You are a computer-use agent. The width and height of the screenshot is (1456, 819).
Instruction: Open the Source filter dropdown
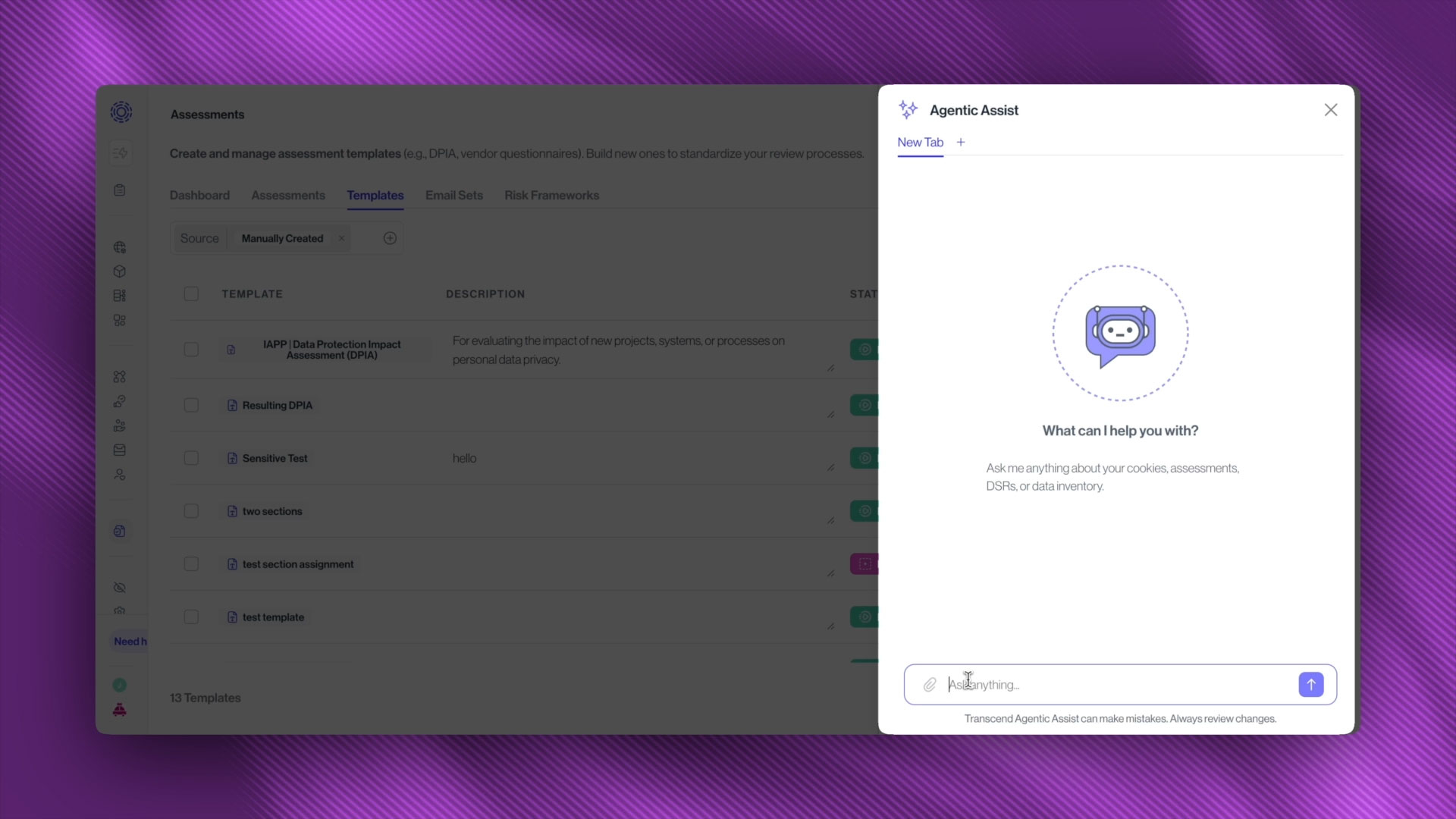click(x=199, y=238)
